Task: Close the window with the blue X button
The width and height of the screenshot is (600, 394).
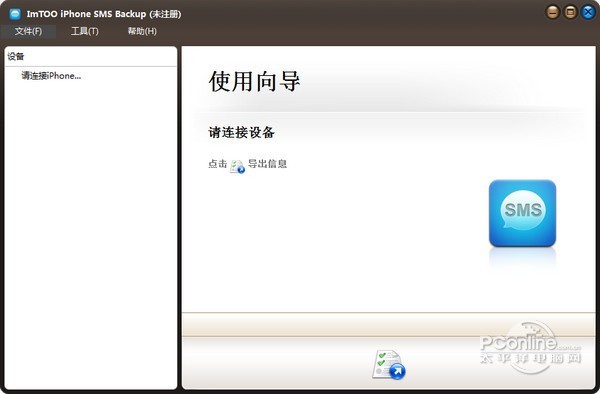Action: click(588, 12)
